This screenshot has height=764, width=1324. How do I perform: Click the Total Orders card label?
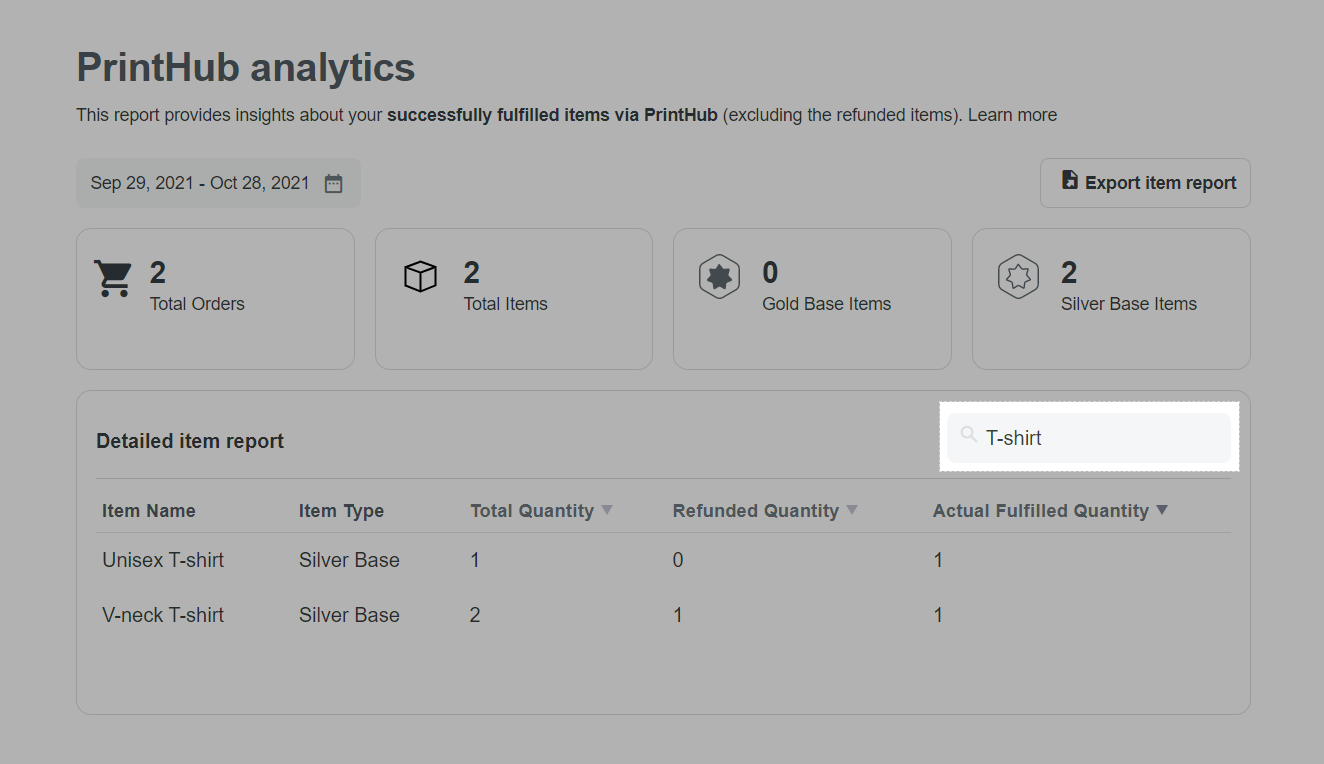pos(197,304)
